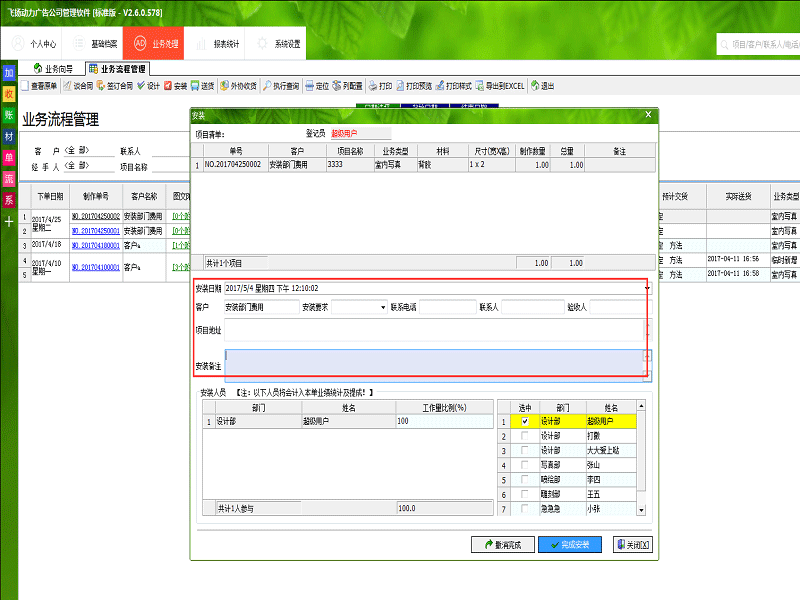This screenshot has height=600, width=800.
Task: Click the red 系 sidebar icon
Action: pyautogui.click(x=9, y=199)
